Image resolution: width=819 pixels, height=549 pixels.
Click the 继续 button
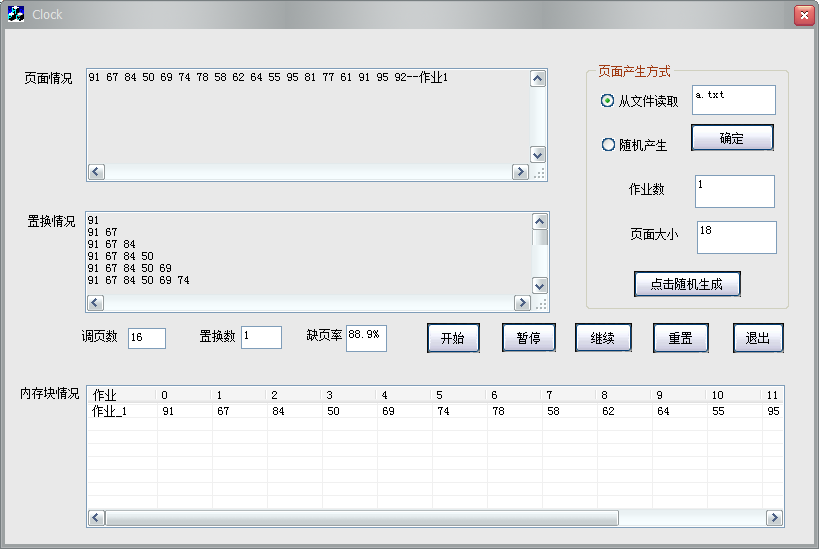point(603,338)
